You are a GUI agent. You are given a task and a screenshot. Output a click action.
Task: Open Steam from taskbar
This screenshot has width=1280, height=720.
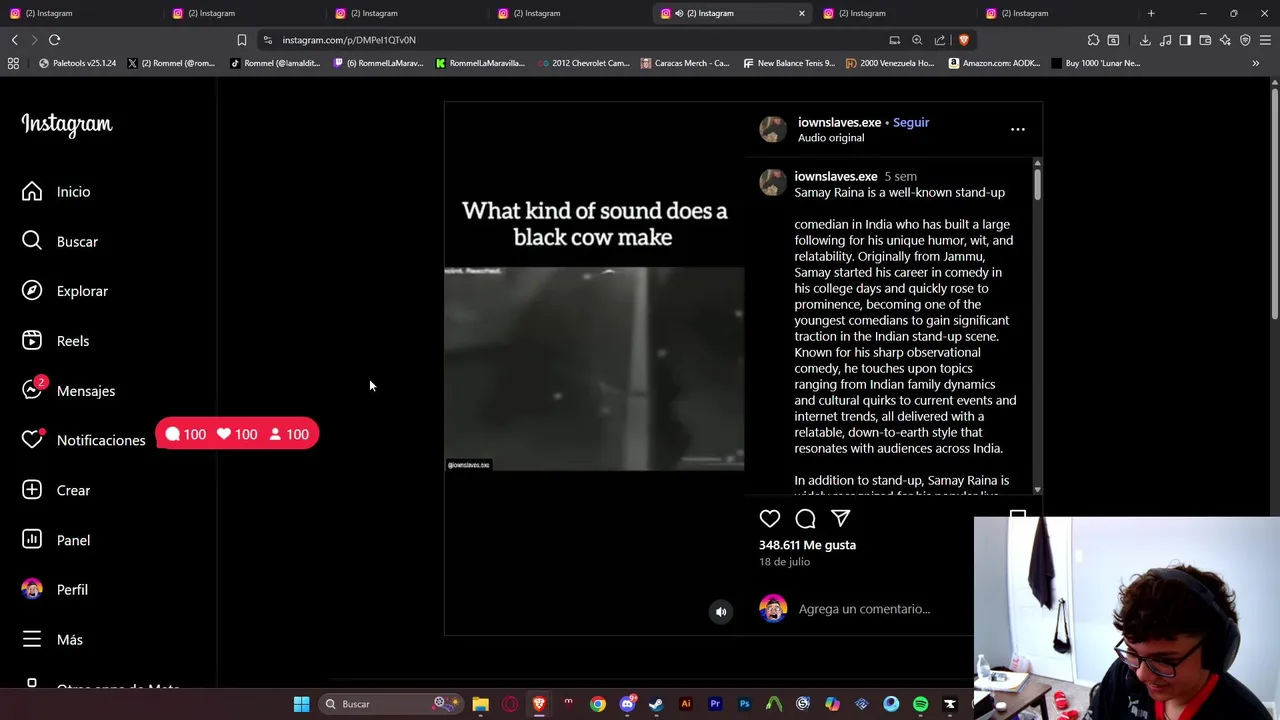coord(656,704)
